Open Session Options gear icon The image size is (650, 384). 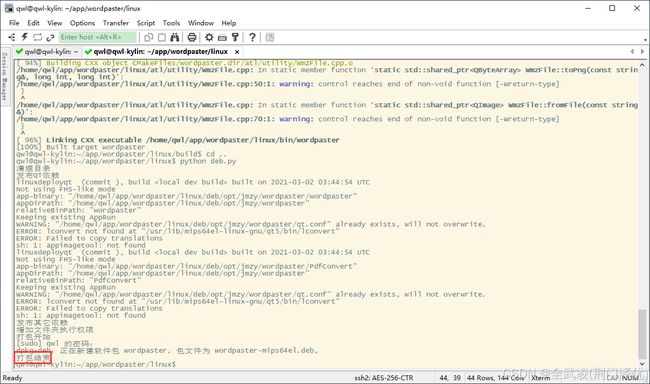209,37
